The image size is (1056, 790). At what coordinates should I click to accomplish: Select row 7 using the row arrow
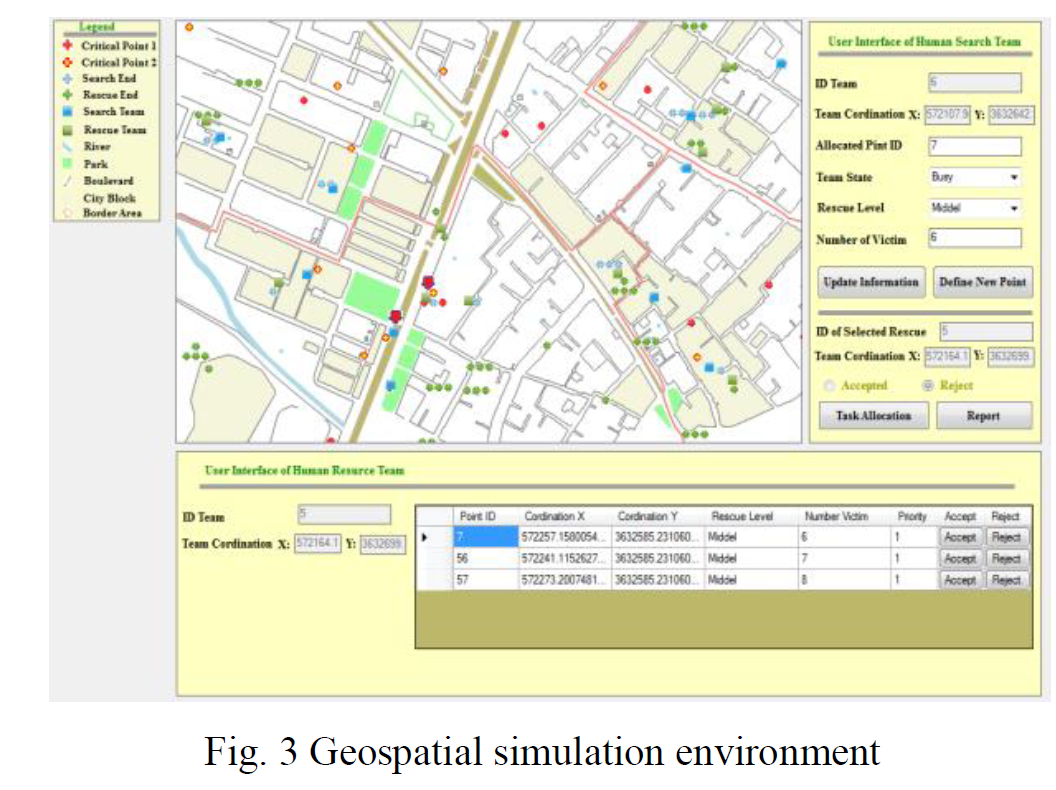point(425,537)
